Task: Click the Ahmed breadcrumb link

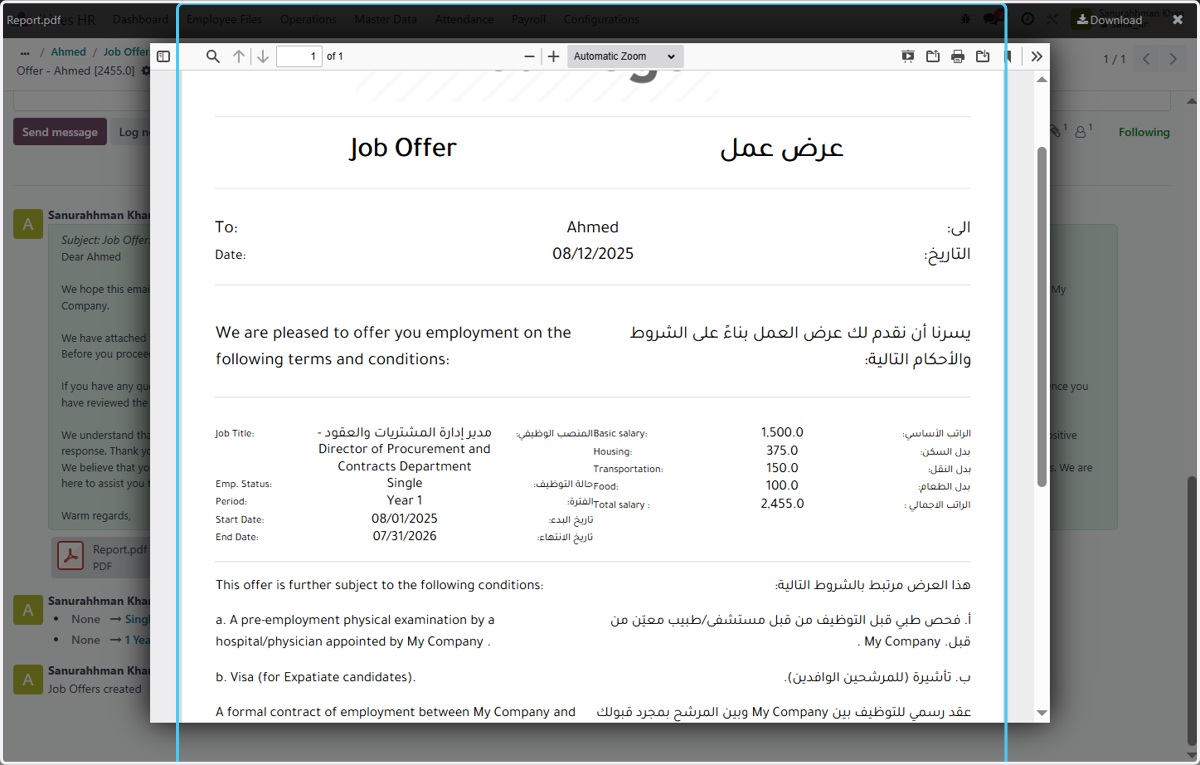Action: click(x=69, y=52)
